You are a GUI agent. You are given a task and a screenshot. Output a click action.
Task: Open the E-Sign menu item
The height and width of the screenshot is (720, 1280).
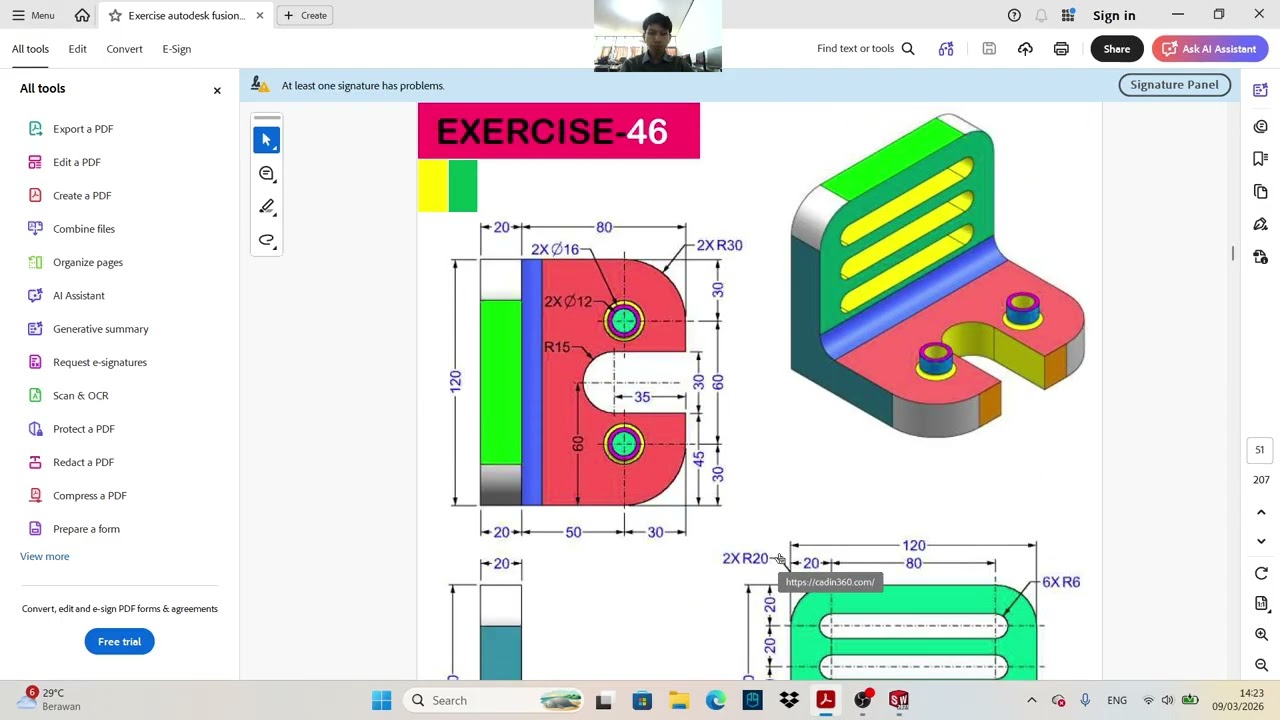pyautogui.click(x=176, y=49)
